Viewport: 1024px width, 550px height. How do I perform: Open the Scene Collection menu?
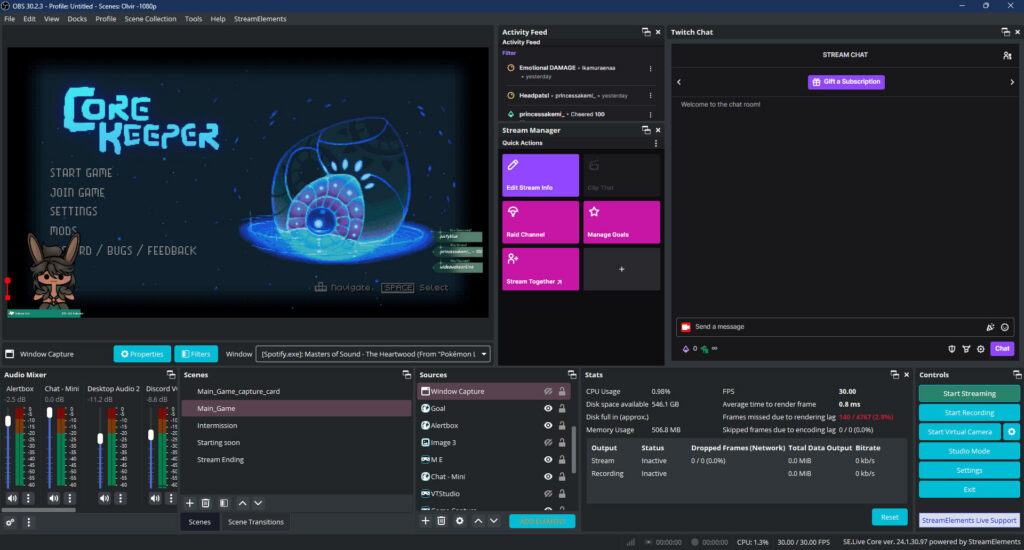[x=150, y=19]
